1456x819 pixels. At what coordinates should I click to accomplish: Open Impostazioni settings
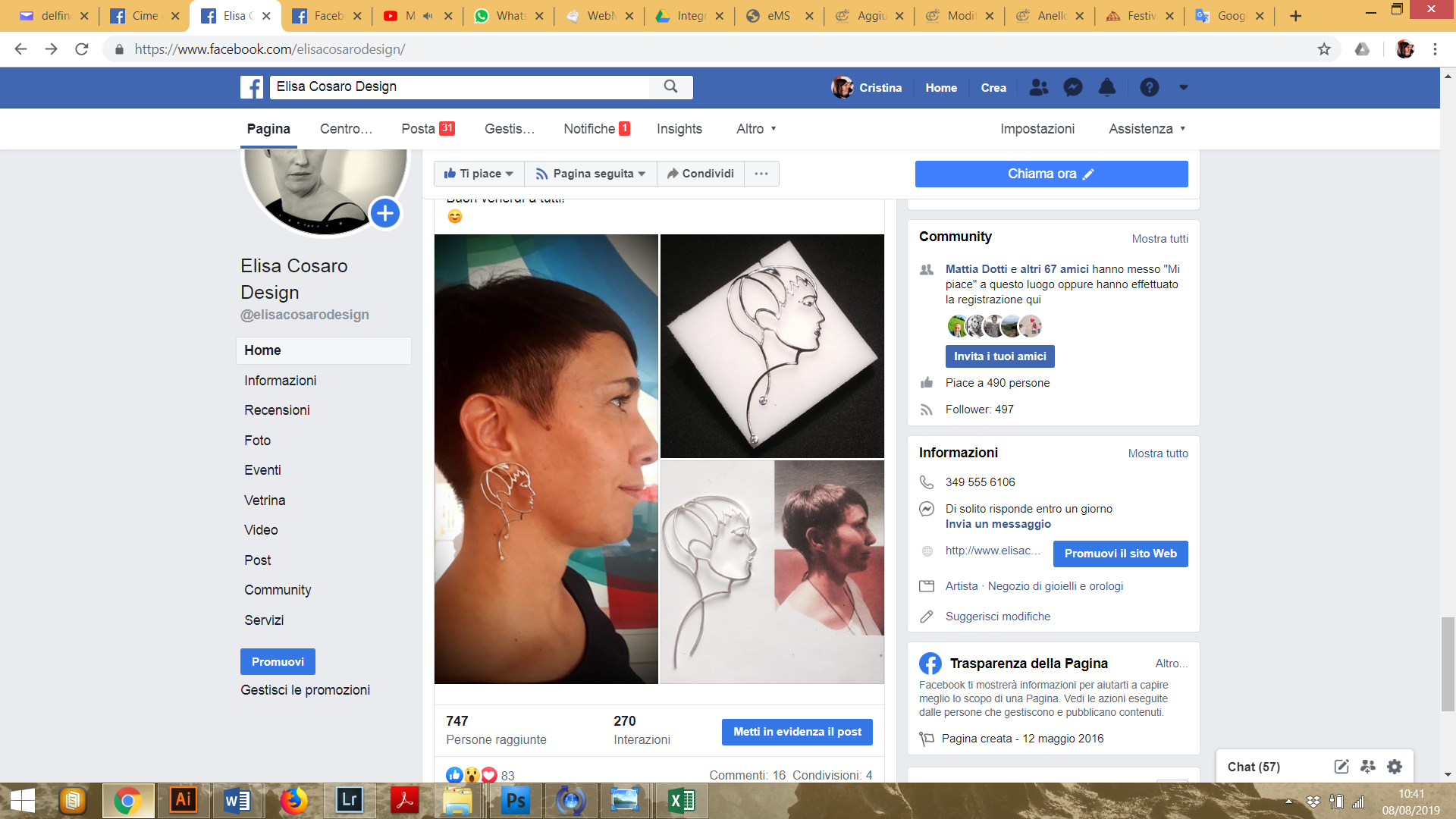point(1037,129)
